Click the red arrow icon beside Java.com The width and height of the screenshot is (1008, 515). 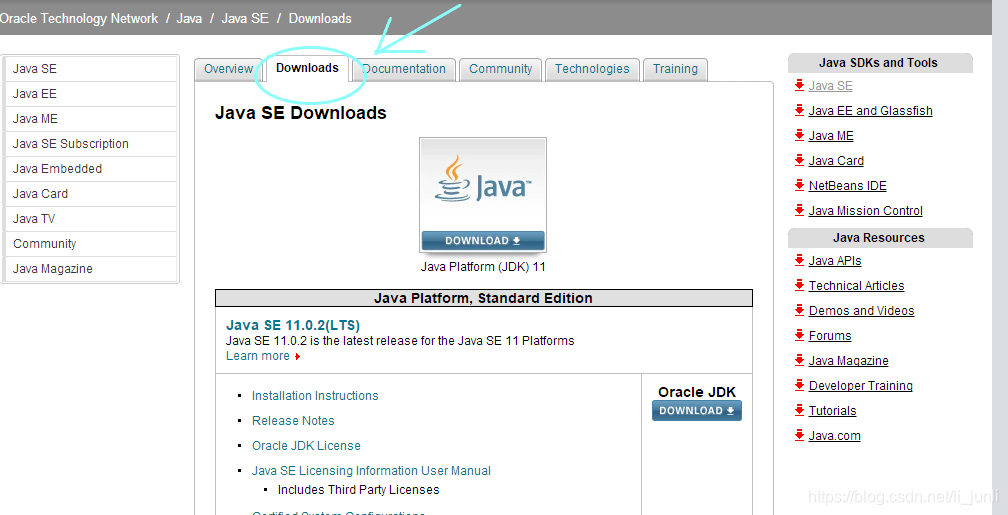[x=799, y=435]
